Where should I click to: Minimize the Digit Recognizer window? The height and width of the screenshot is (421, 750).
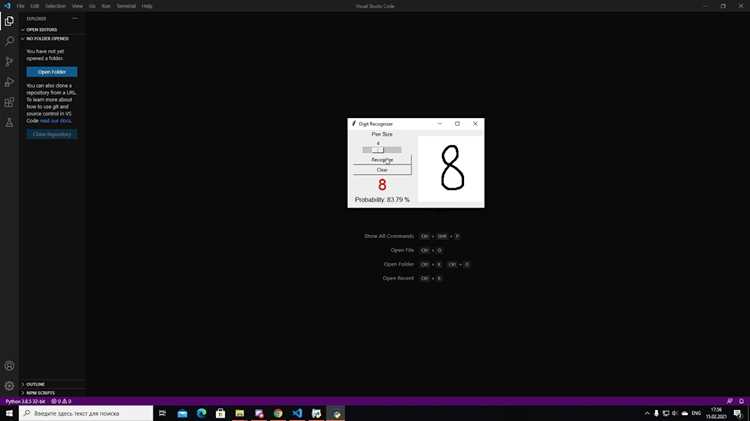pyautogui.click(x=440, y=123)
